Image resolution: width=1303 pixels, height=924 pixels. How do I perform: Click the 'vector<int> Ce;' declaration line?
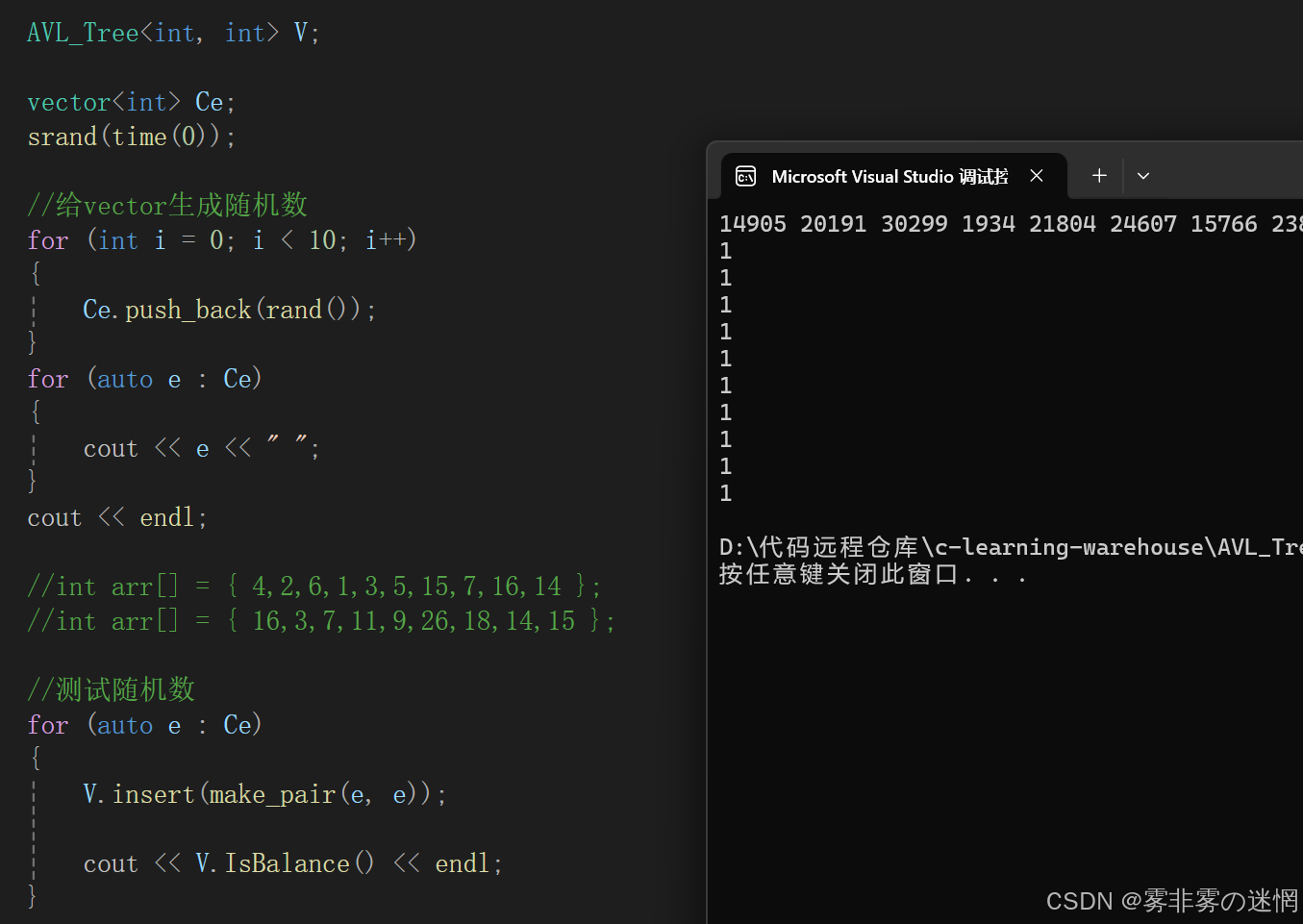pyautogui.click(x=132, y=102)
